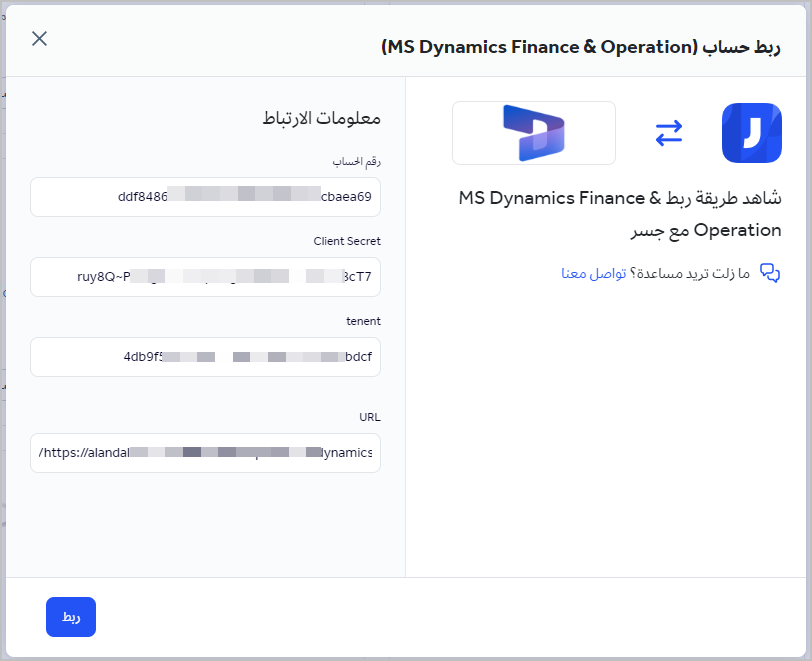
Task: Click the Jisr logo icon
Action: [752, 133]
